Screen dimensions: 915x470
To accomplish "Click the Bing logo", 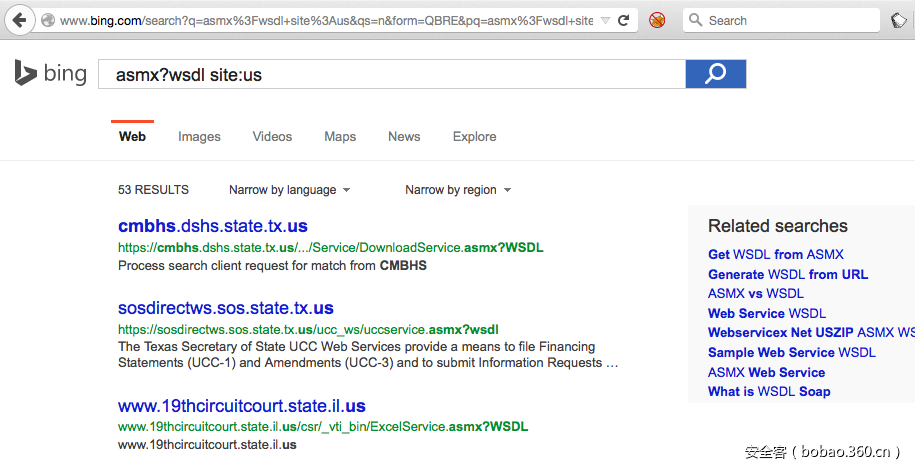I will (51, 74).
